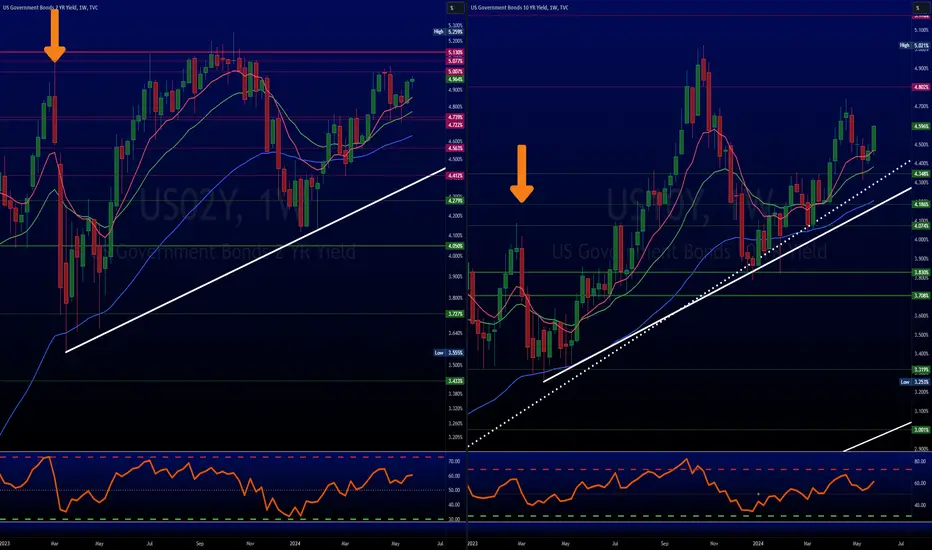Select the 3.001% price level label

click(921, 430)
